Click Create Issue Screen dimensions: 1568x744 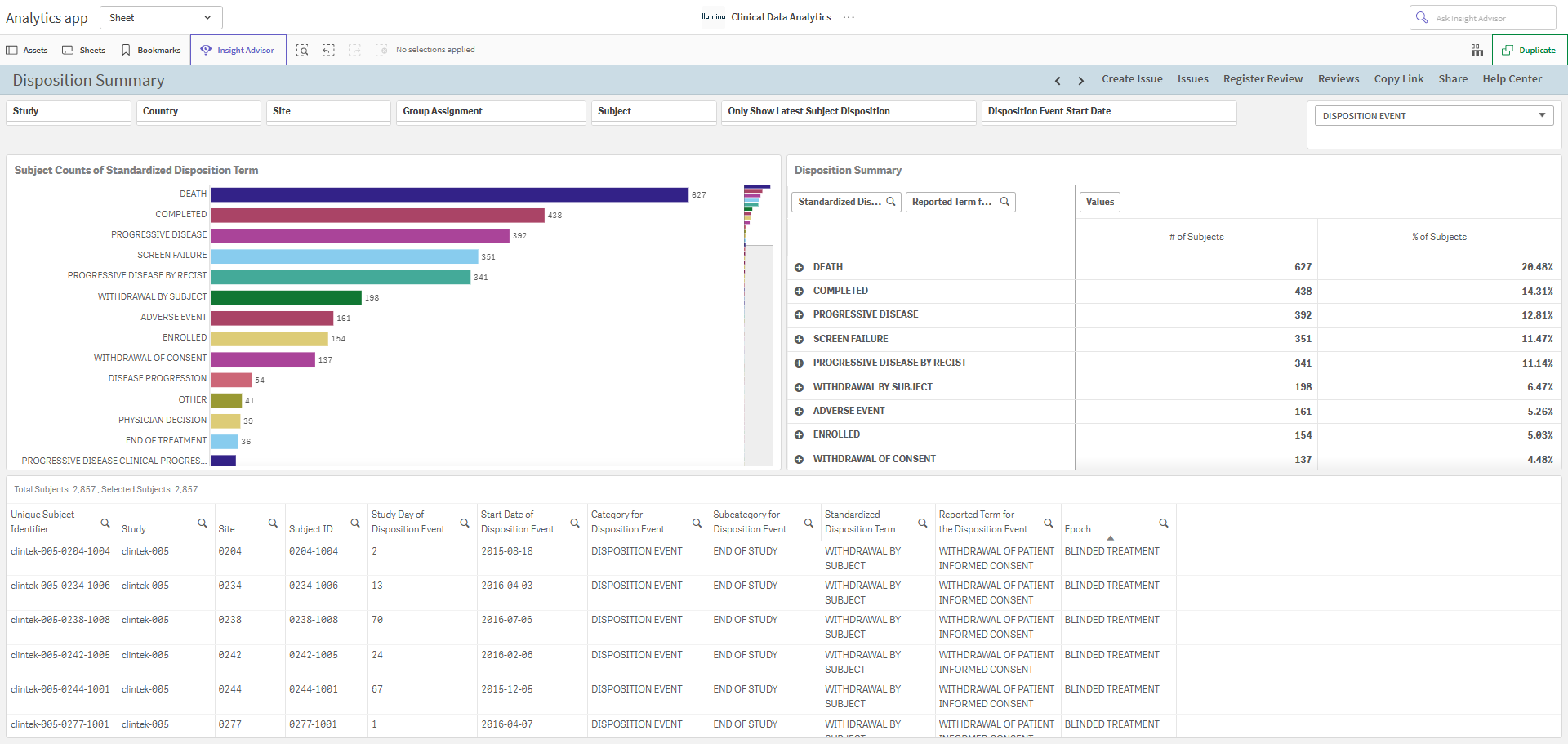(1132, 79)
